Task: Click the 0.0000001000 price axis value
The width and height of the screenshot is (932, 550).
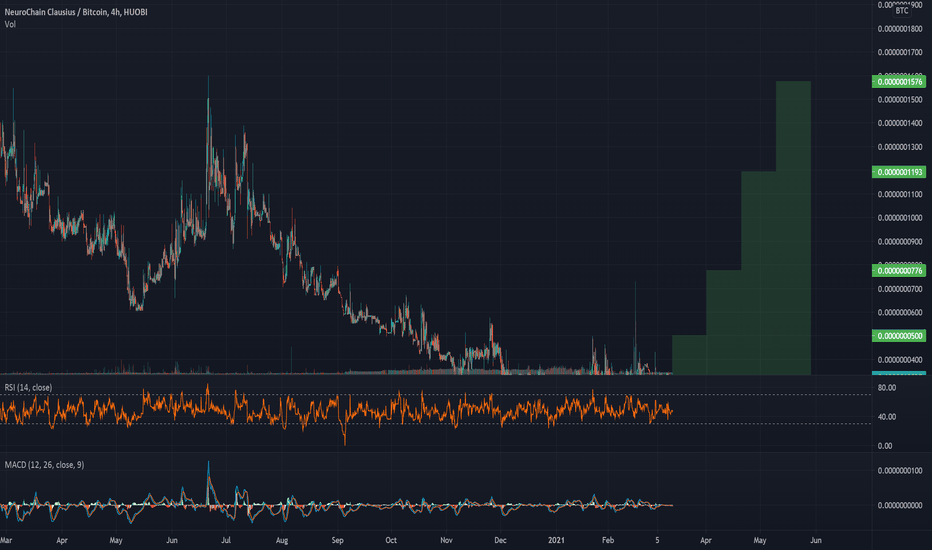Action: click(900, 218)
